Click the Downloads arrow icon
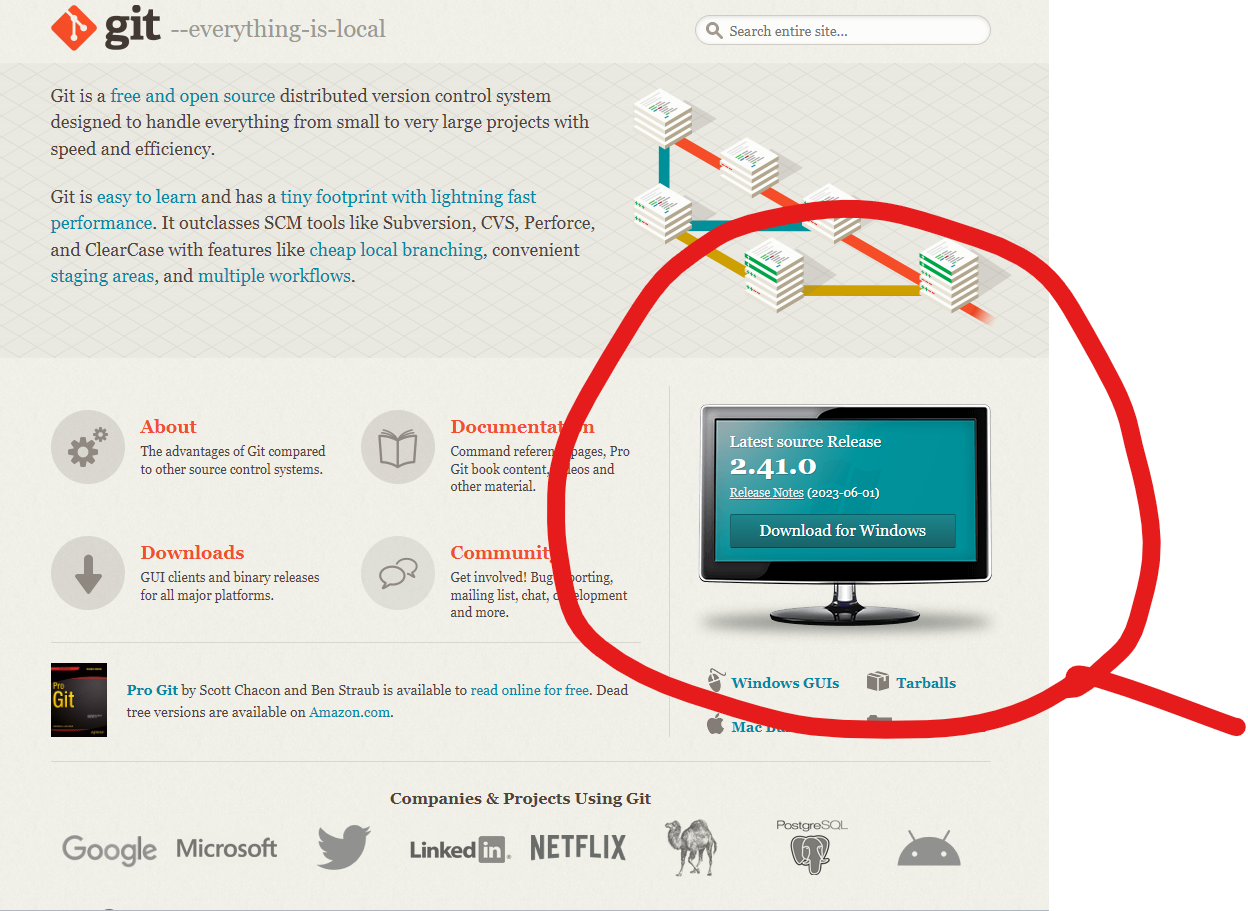The image size is (1248, 911). (89, 573)
